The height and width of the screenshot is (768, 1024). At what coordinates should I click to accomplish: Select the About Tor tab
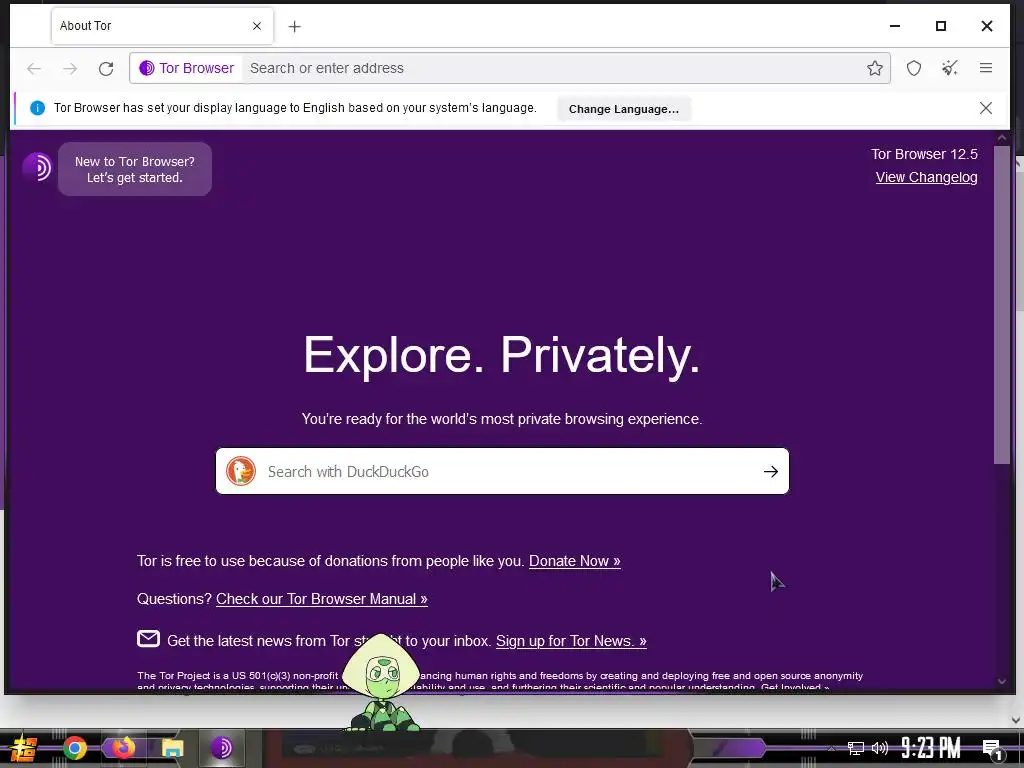(162, 26)
